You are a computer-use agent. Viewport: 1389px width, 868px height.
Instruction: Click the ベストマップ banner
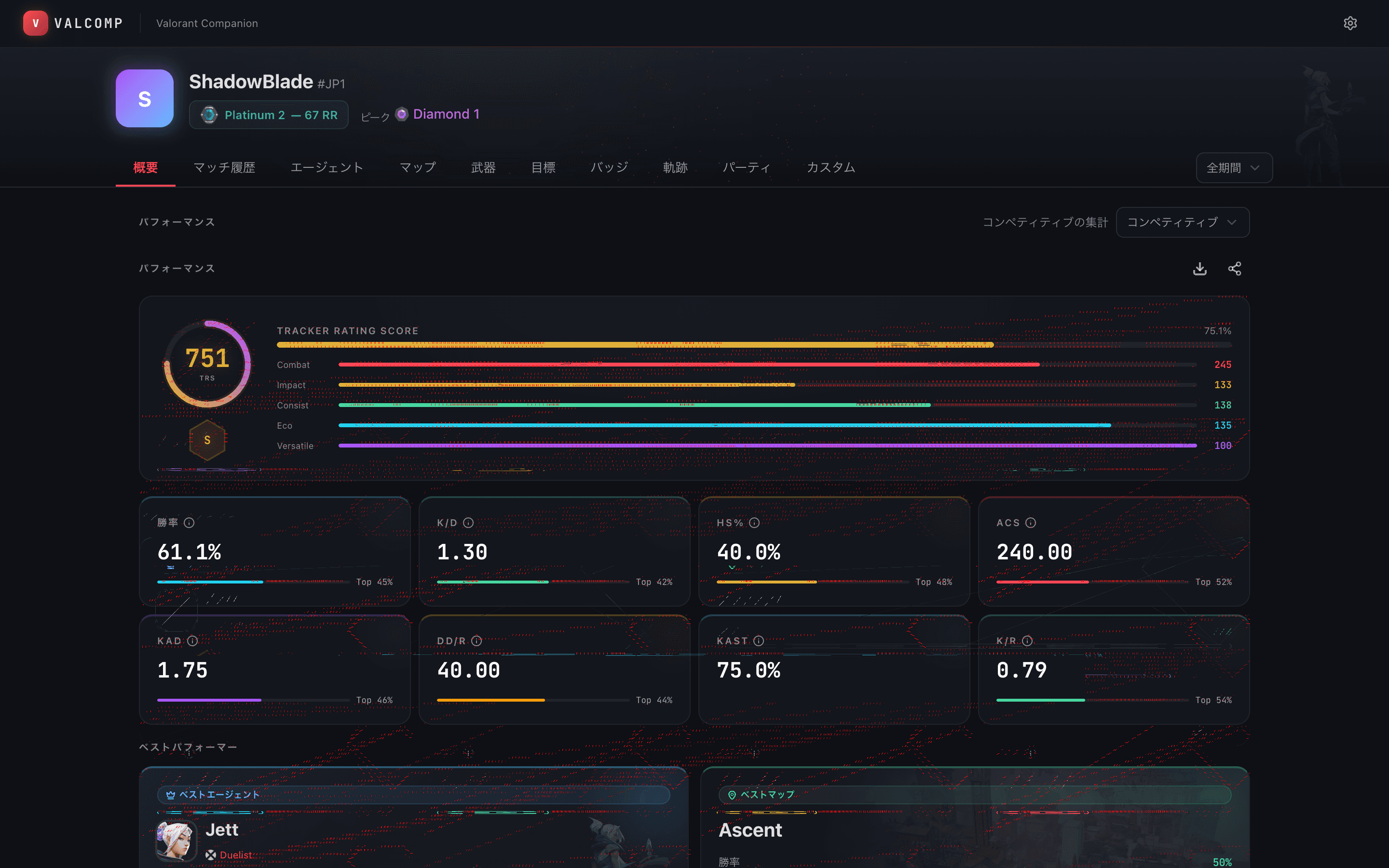[x=975, y=795]
